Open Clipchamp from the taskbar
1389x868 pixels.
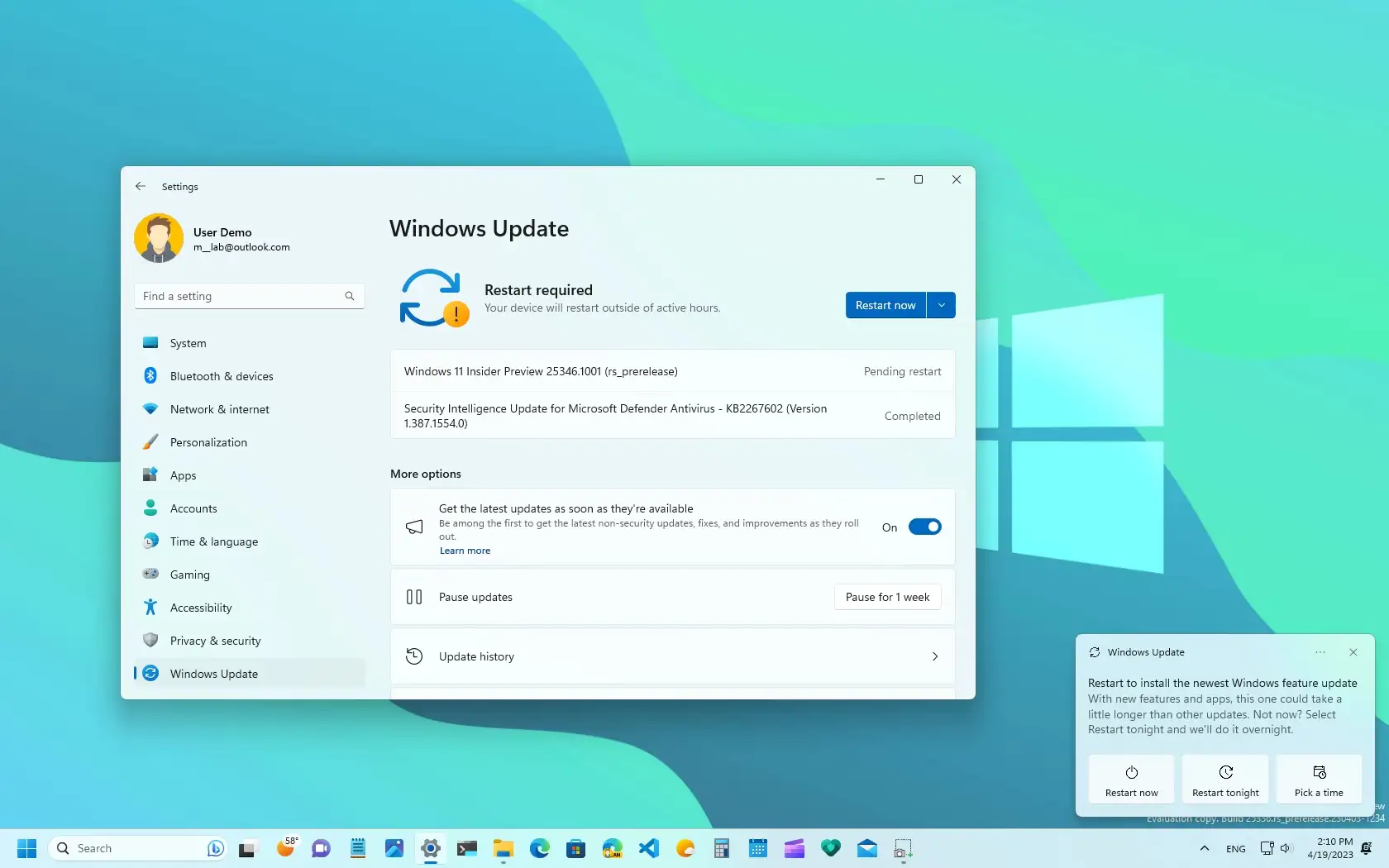coord(794,848)
